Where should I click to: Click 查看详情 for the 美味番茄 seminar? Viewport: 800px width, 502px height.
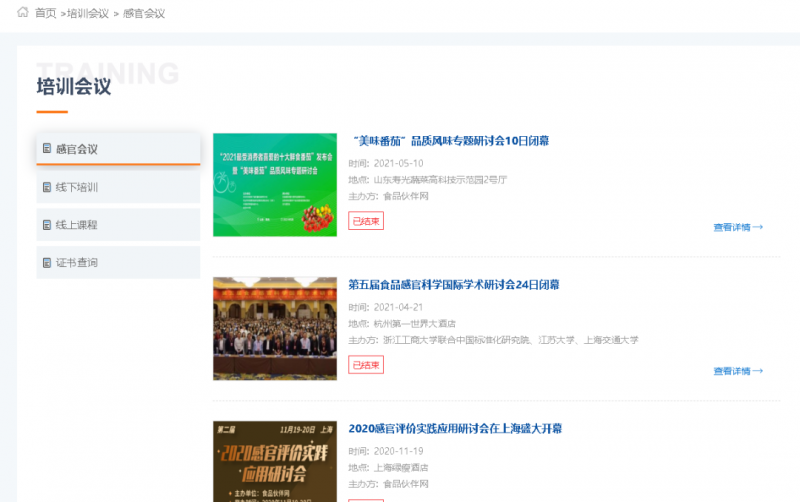[x=738, y=227]
